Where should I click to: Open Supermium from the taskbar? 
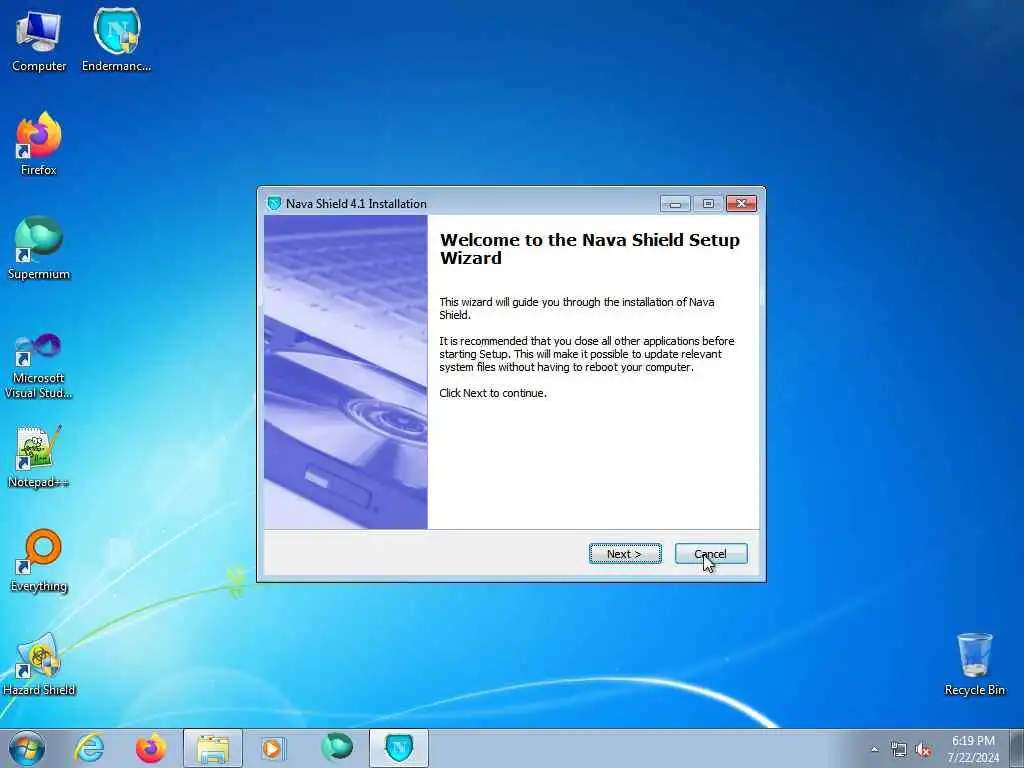[x=337, y=748]
